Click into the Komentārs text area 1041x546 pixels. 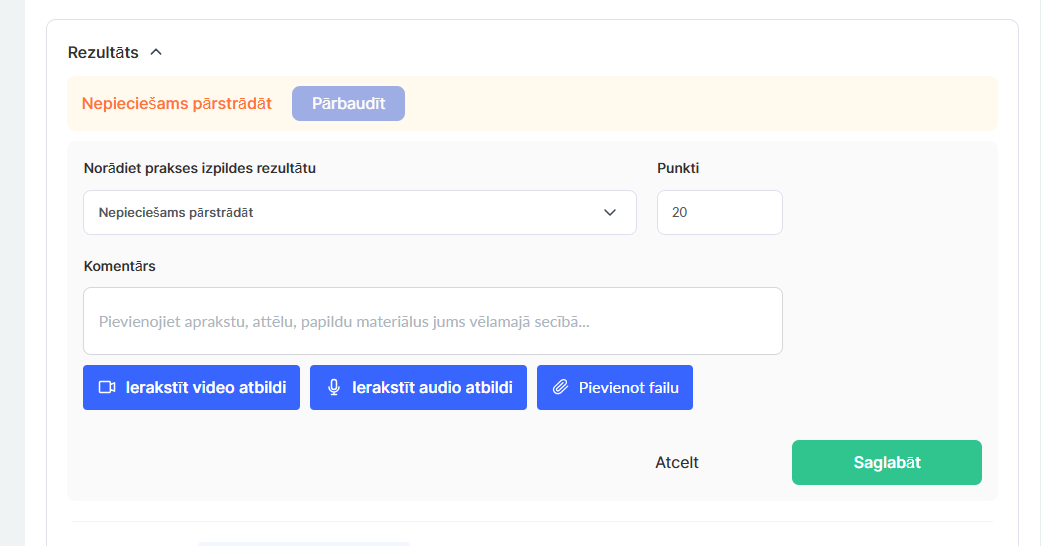[x=432, y=321]
